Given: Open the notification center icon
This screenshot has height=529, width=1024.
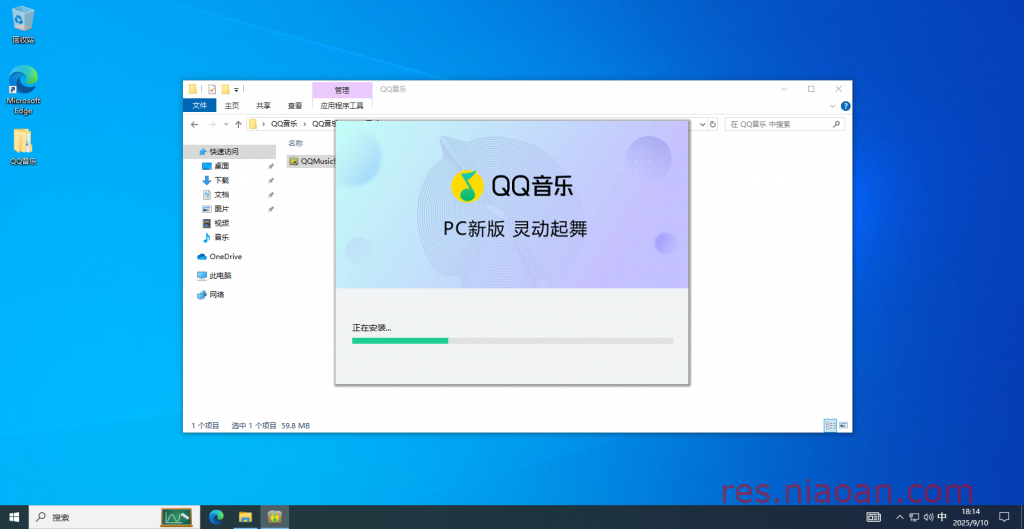Looking at the screenshot, I should (x=1004, y=517).
